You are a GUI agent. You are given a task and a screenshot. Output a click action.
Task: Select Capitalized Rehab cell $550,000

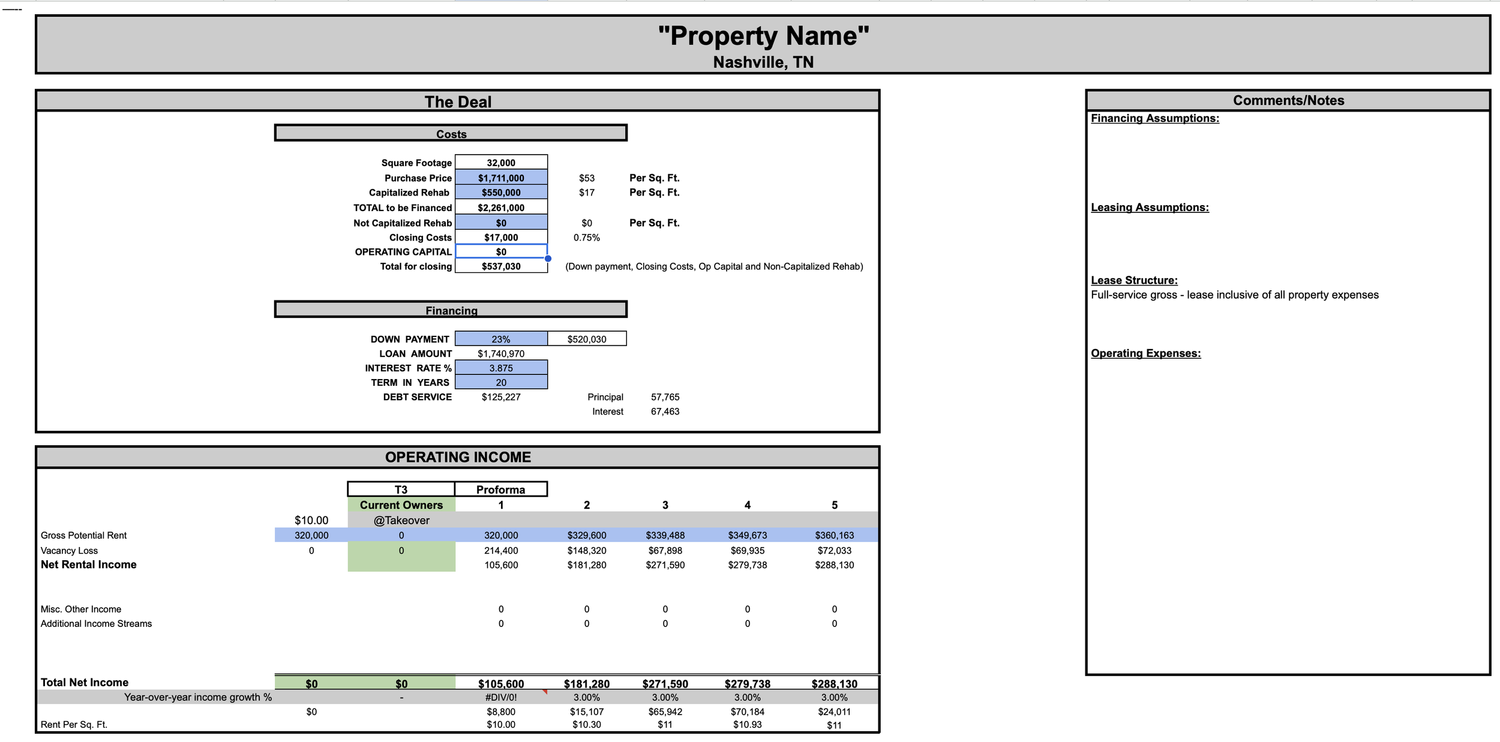[501, 193]
